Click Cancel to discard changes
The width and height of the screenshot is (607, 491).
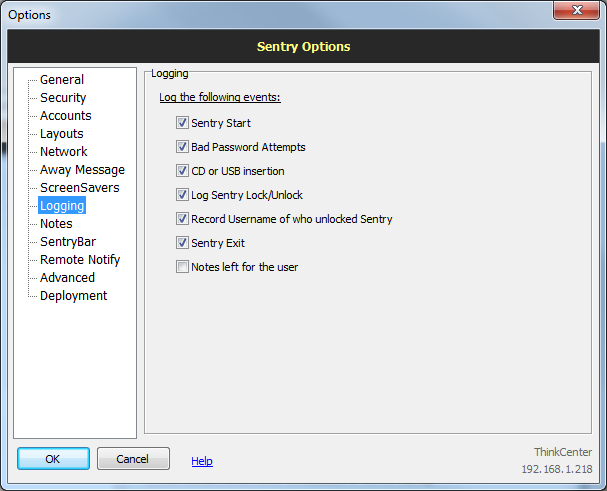tap(133, 459)
